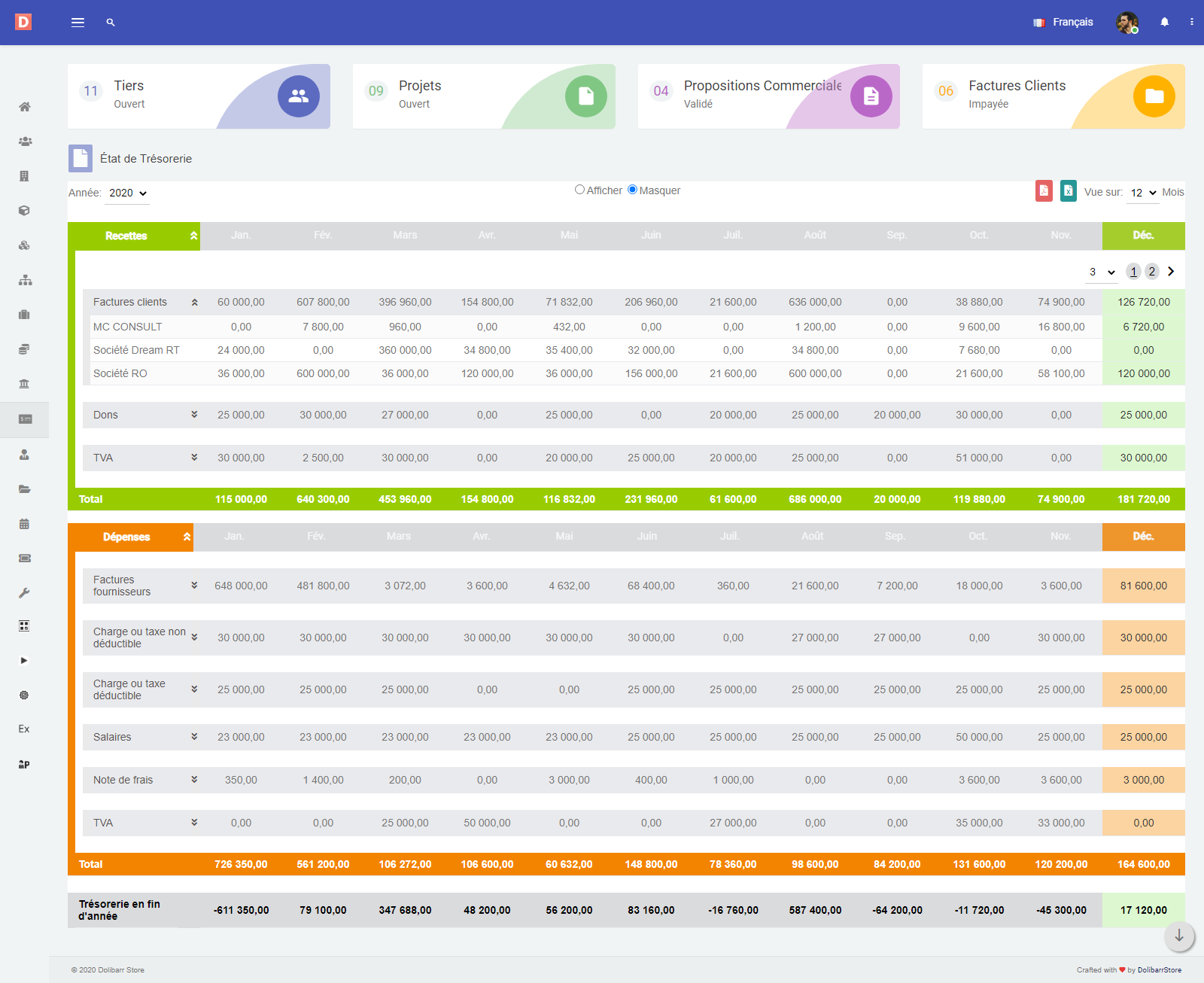Select the Masquer radio option
Screen dimensions: 1204x983
coord(632,190)
